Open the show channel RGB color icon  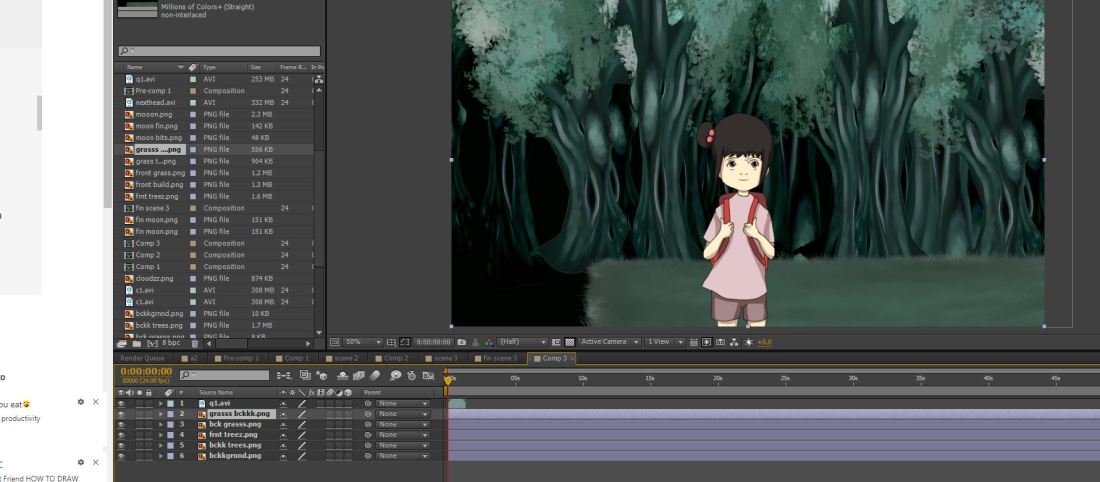click(489, 342)
